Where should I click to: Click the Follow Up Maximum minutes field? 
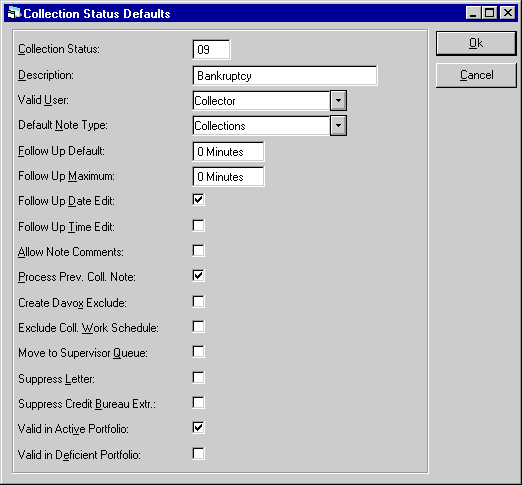pos(228,177)
